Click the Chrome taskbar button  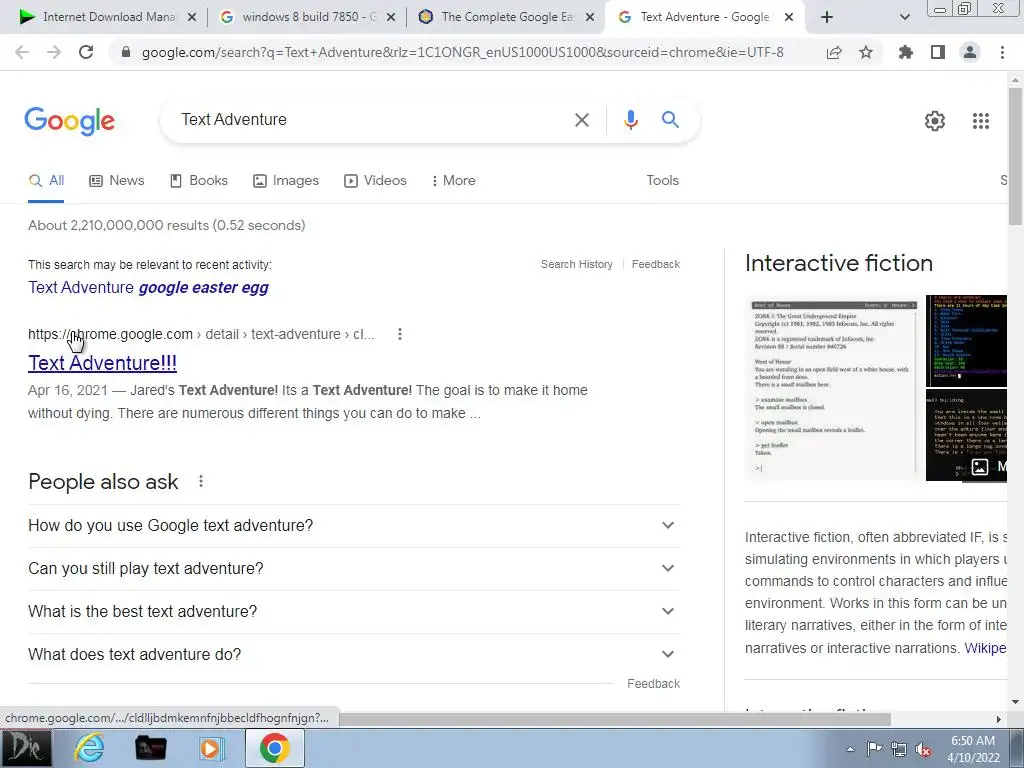tap(274, 748)
